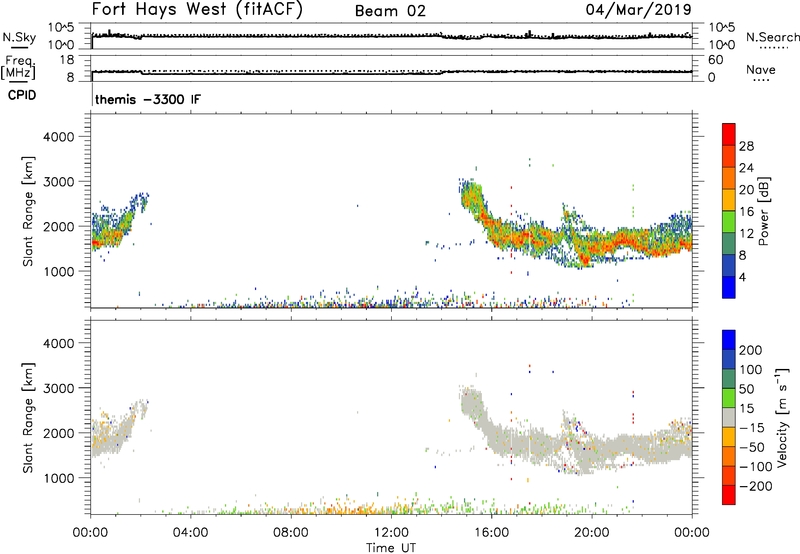Click the "Slant Range [km]" label of the power panel
Image resolution: width=800 pixels, height=554 pixels.
[28, 211]
